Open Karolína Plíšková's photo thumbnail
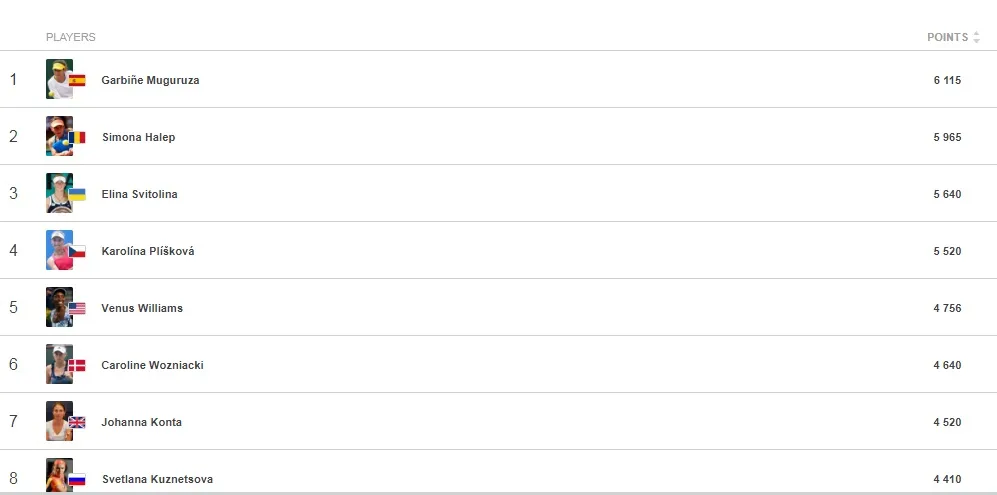997x495 pixels. (x=59, y=250)
